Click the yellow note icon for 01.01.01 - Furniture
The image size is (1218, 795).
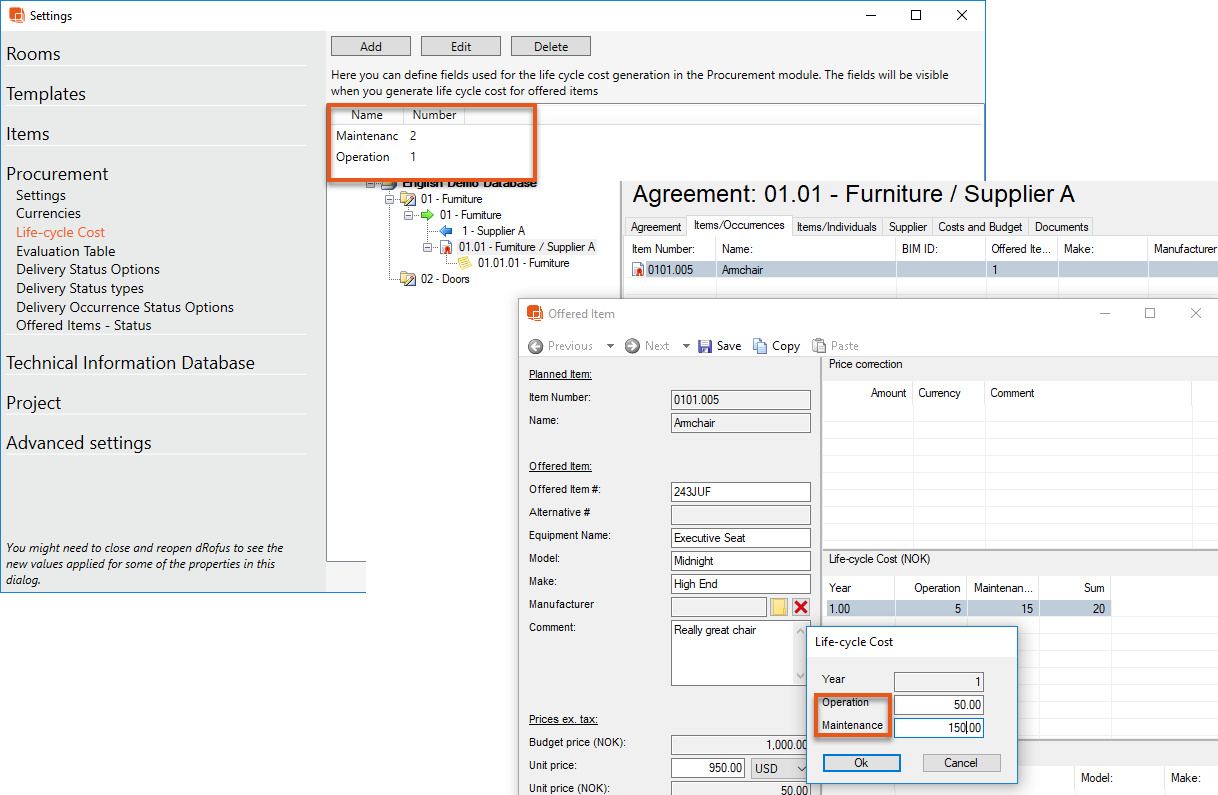465,263
